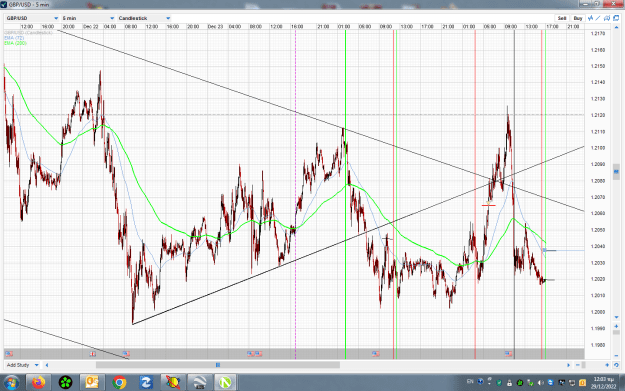Open the 5 min timeframe dropdown
Screen dimensions: 625x391
(88, 18)
